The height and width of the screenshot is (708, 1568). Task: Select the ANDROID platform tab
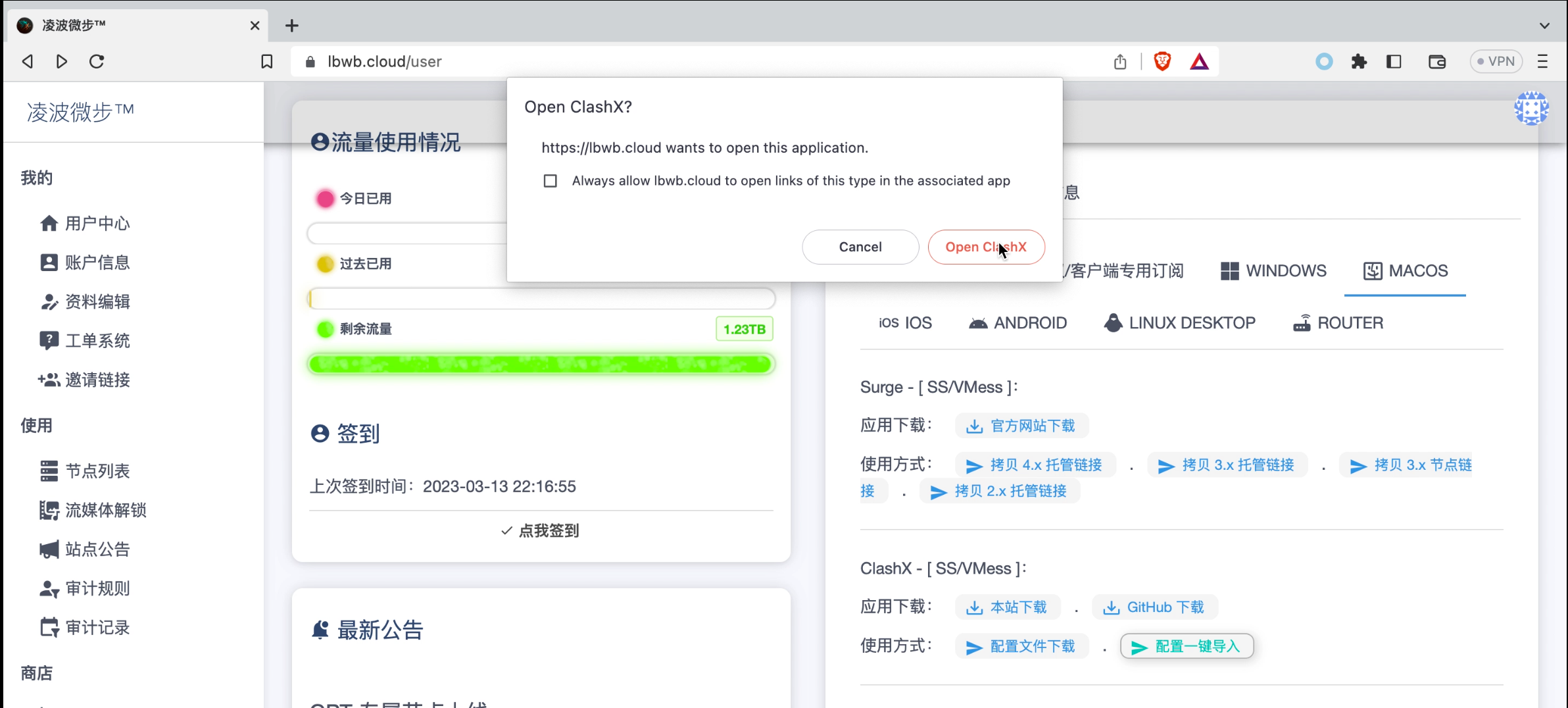point(1017,323)
